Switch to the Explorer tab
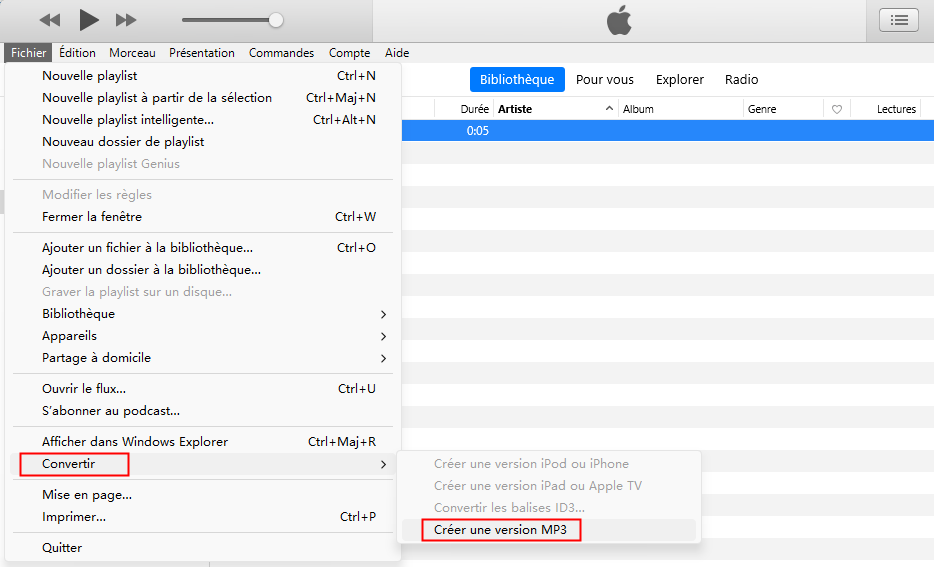 tap(680, 79)
